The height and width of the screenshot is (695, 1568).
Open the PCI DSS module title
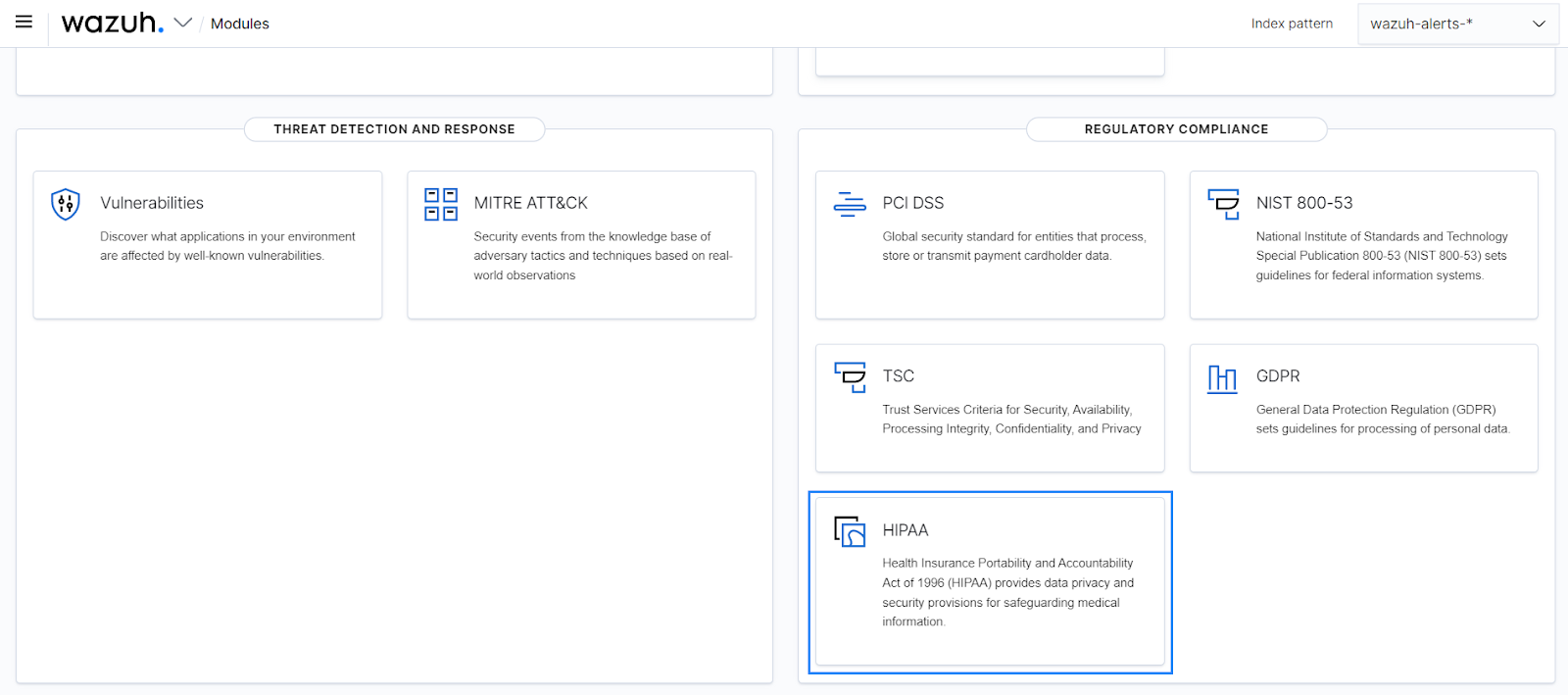click(x=913, y=203)
